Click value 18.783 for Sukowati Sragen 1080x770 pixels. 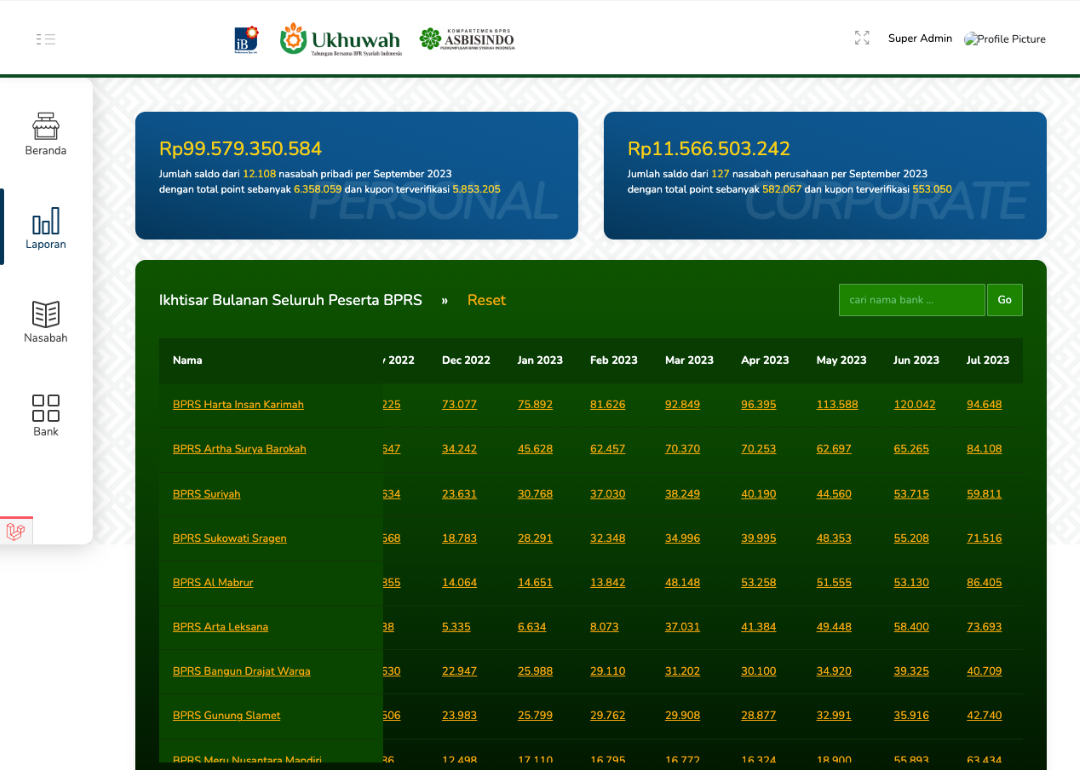(x=459, y=538)
